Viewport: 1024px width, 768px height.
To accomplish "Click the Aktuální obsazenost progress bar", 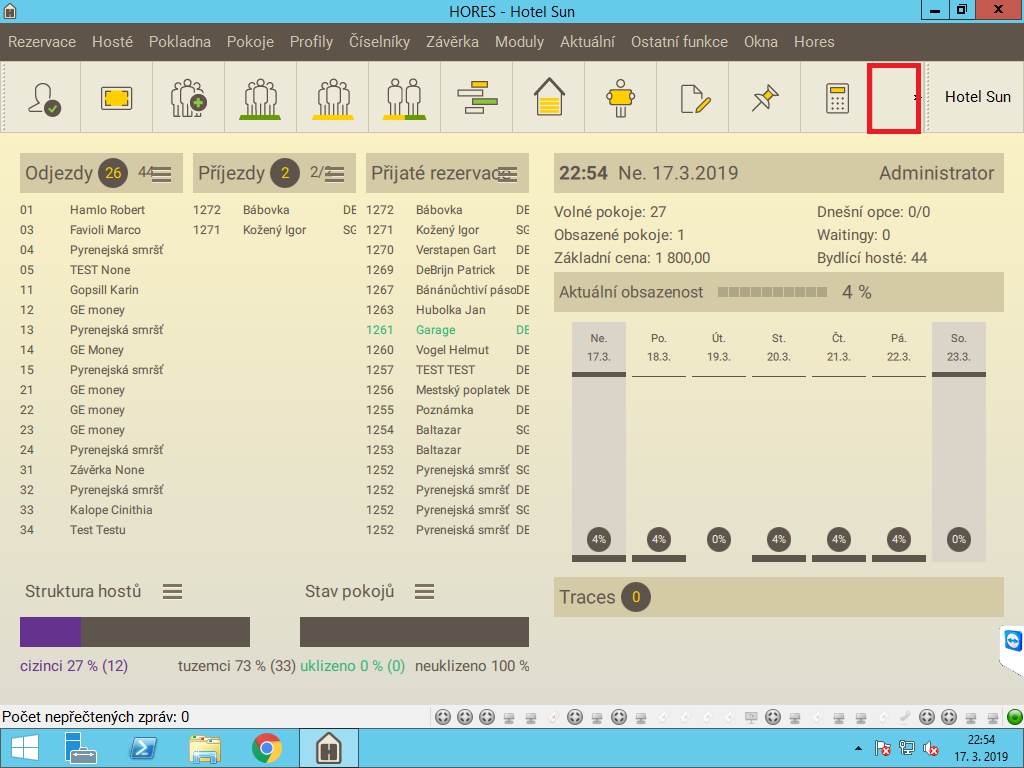I will [x=772, y=293].
